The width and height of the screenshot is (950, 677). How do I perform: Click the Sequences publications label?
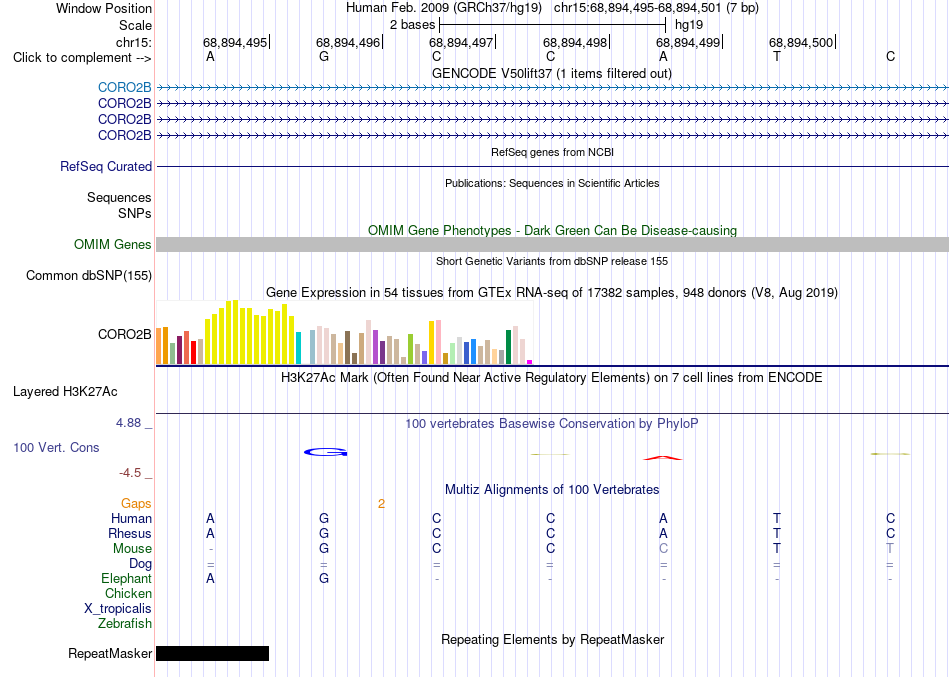pos(119,198)
